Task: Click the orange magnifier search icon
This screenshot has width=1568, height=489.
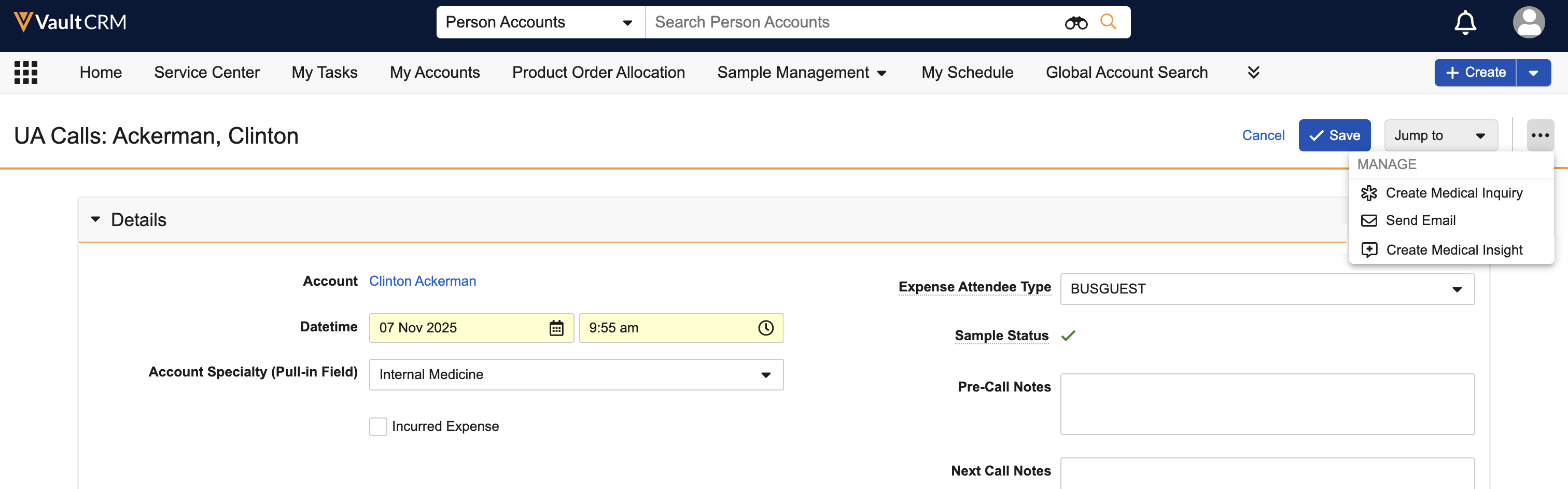Action: 1109,22
